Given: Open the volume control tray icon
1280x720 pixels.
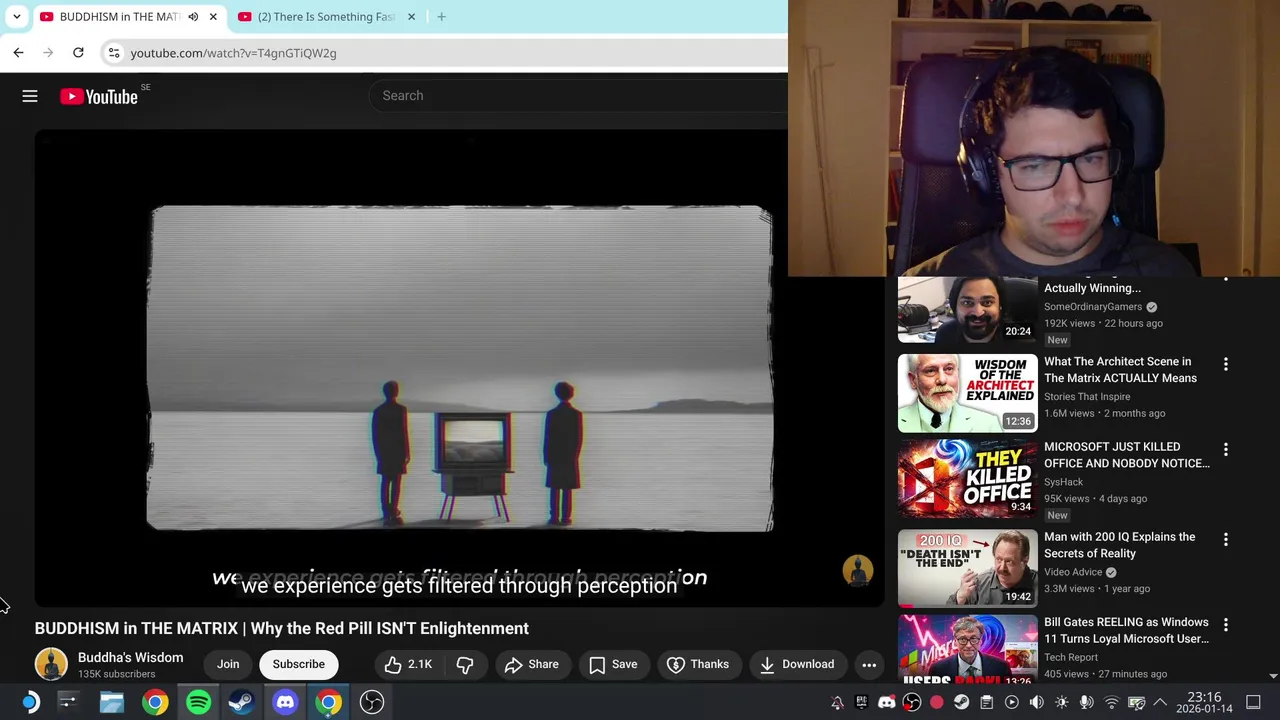Looking at the screenshot, I should point(1036,703).
